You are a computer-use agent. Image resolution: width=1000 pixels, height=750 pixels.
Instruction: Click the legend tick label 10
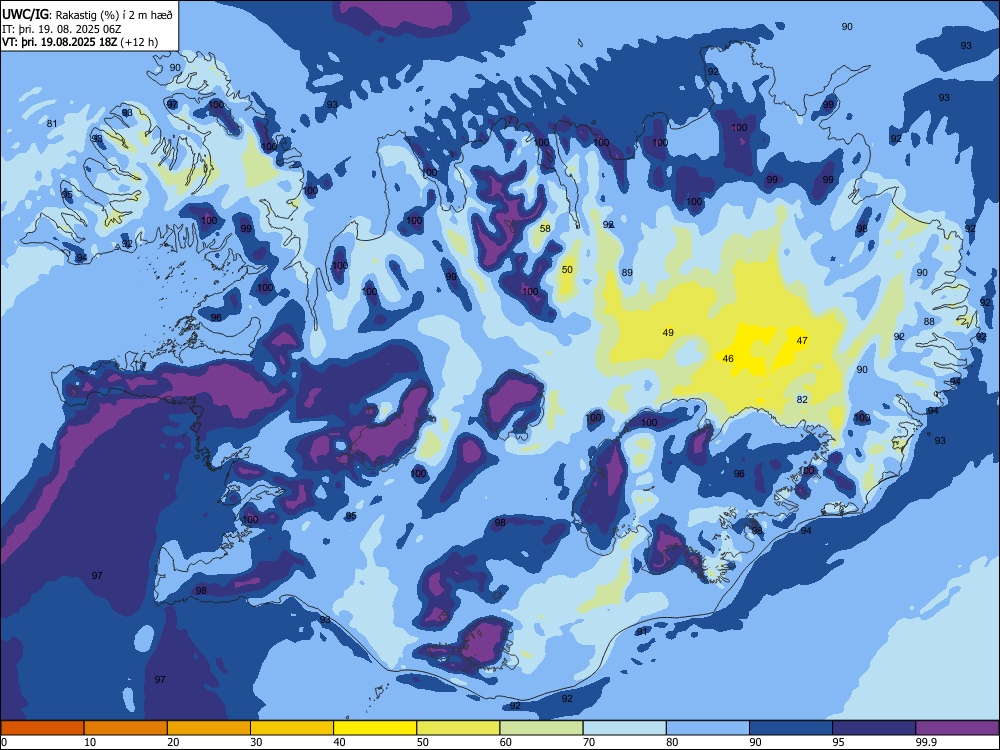[x=90, y=742]
